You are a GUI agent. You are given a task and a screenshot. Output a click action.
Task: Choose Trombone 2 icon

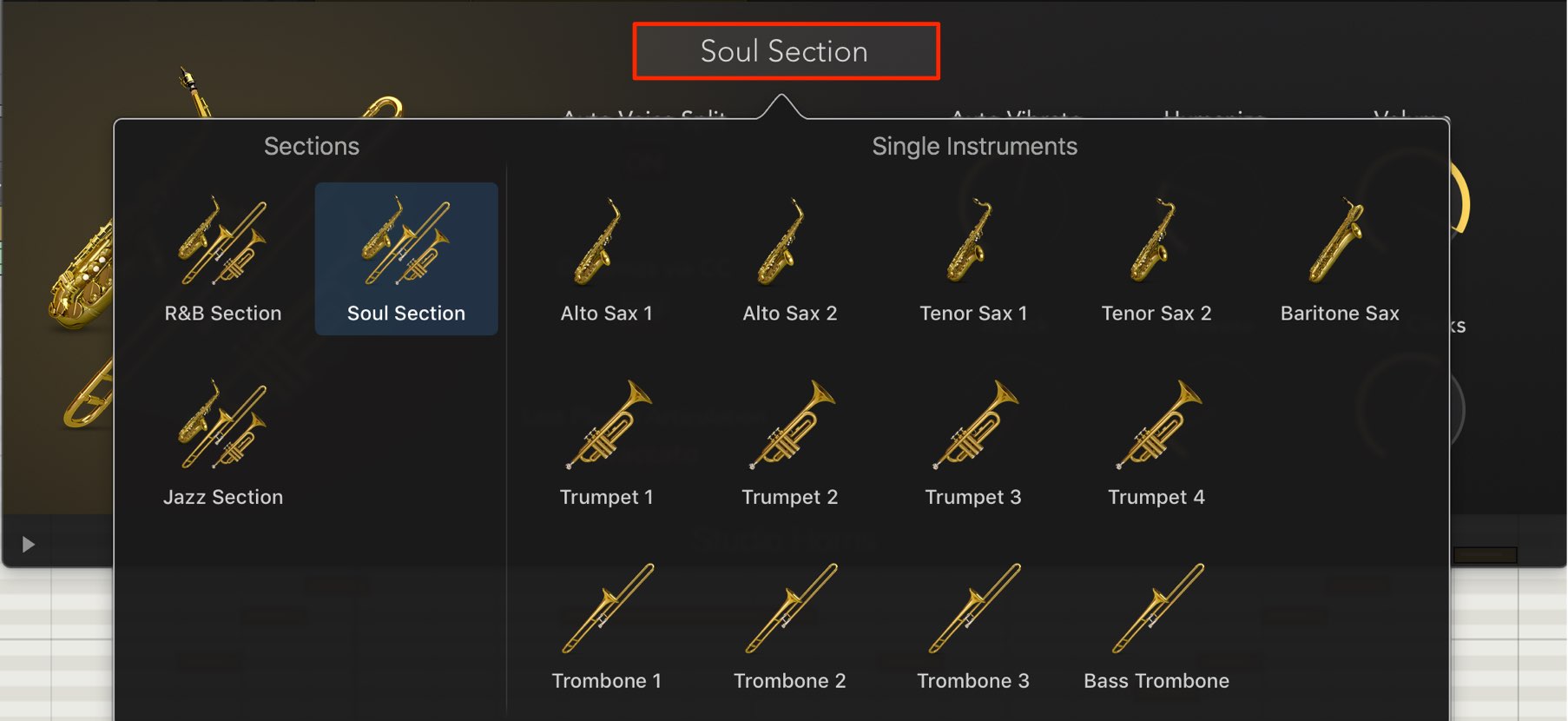pyautogui.click(x=789, y=609)
